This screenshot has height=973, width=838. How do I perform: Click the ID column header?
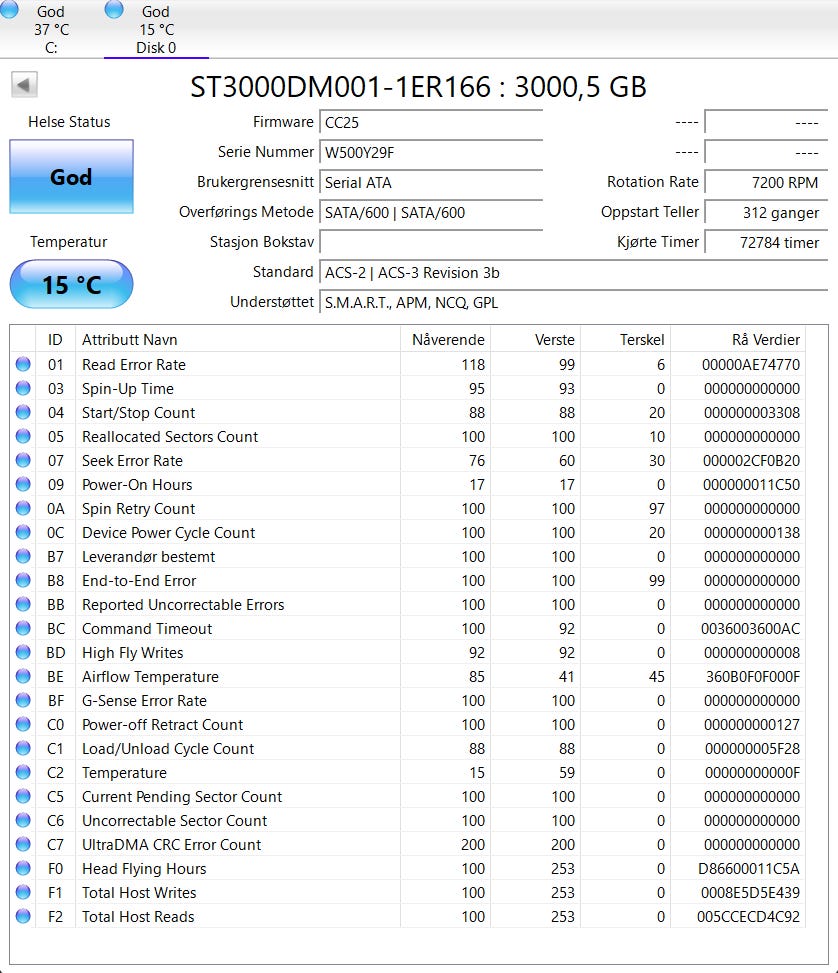pyautogui.click(x=55, y=339)
